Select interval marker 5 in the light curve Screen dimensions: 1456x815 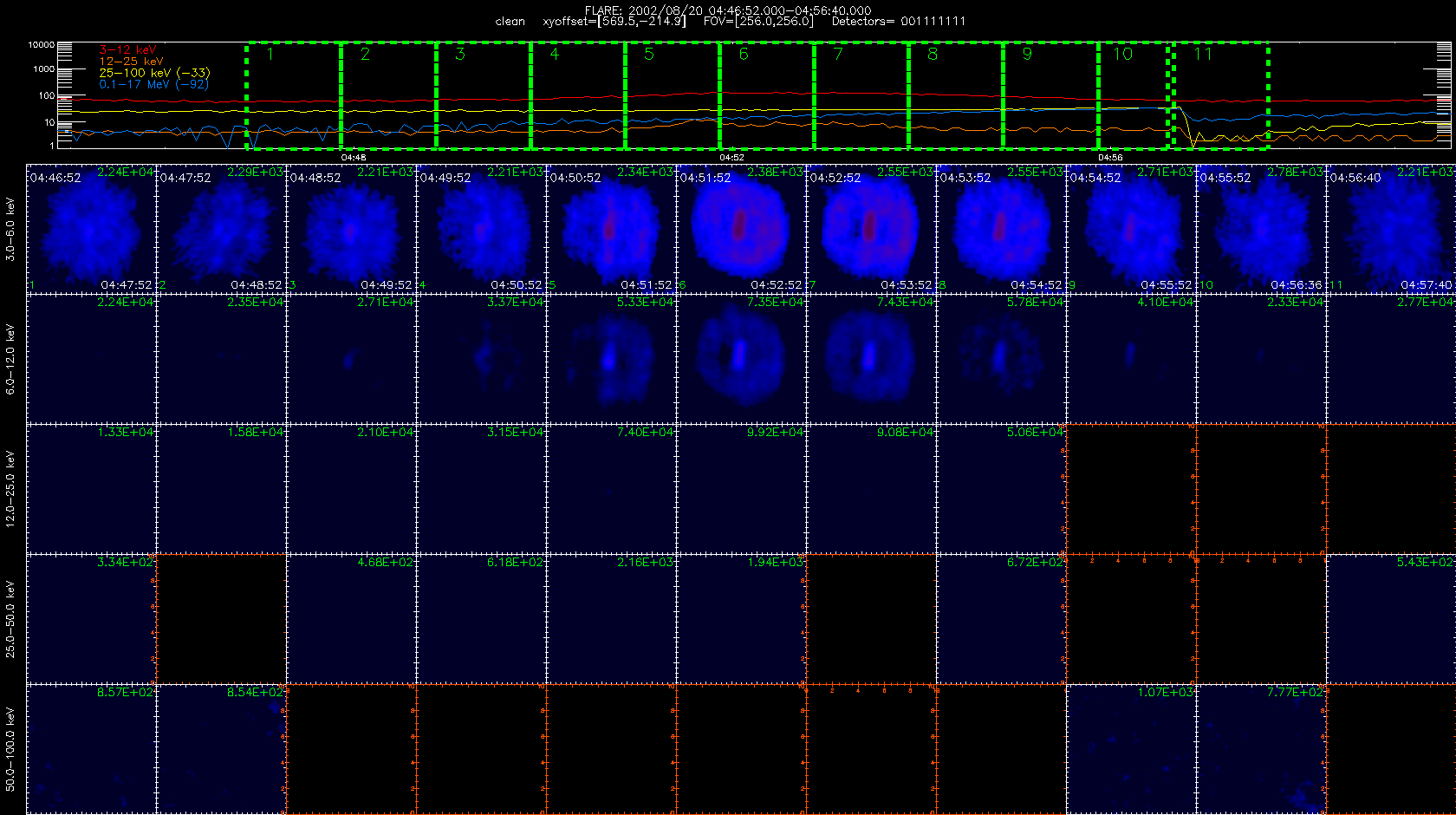648,54
